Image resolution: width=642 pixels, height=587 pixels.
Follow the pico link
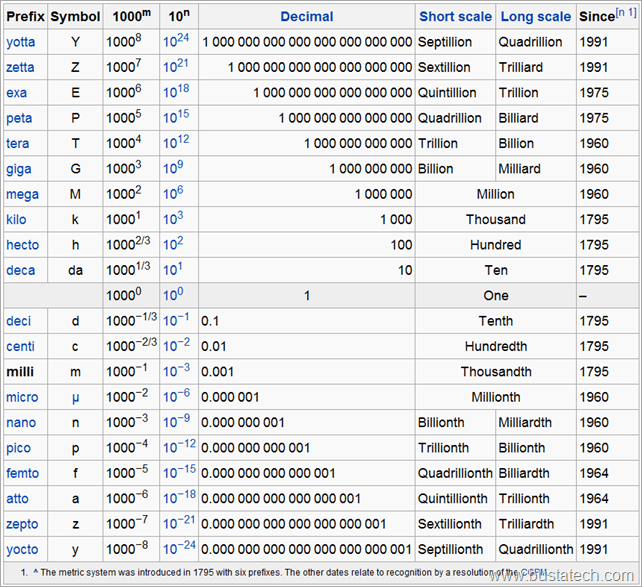coord(18,448)
